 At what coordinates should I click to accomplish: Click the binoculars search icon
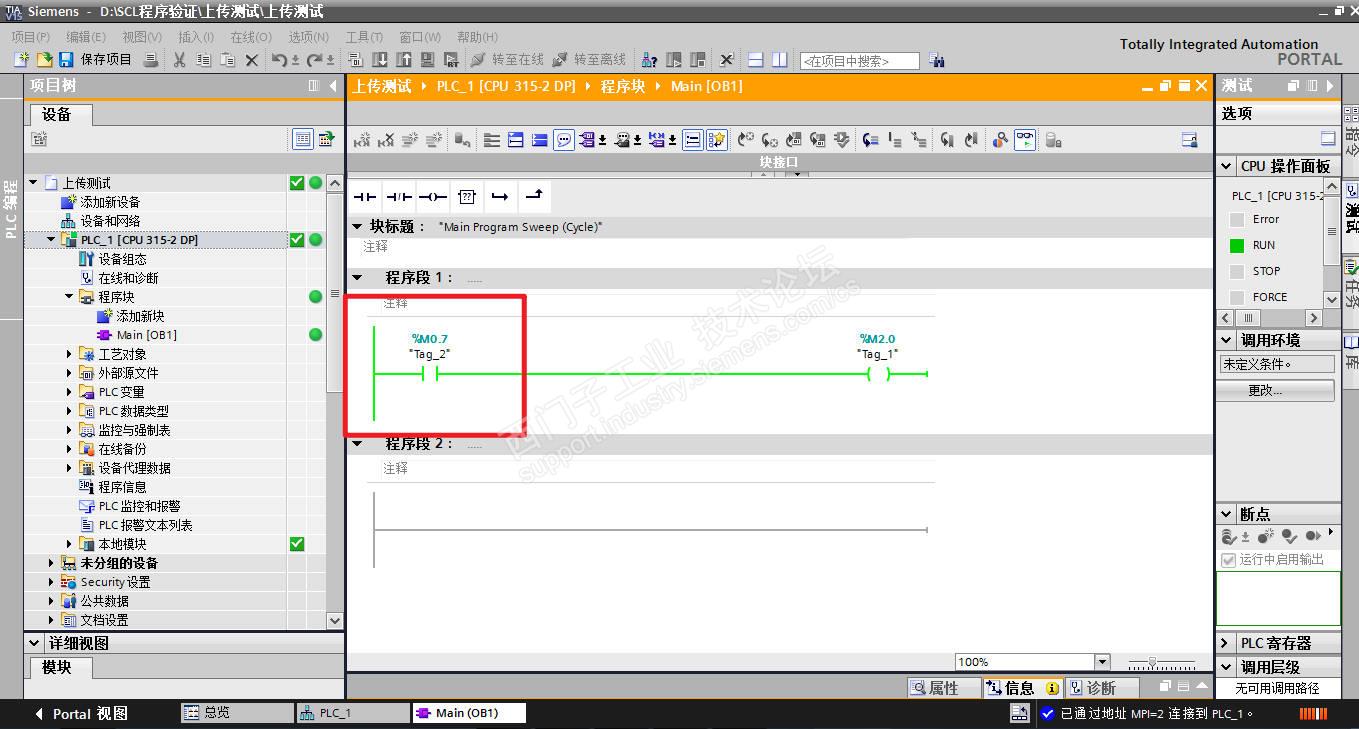[936, 60]
